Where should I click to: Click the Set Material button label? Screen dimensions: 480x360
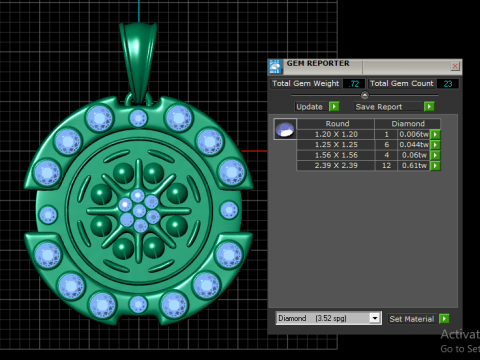tap(412, 319)
